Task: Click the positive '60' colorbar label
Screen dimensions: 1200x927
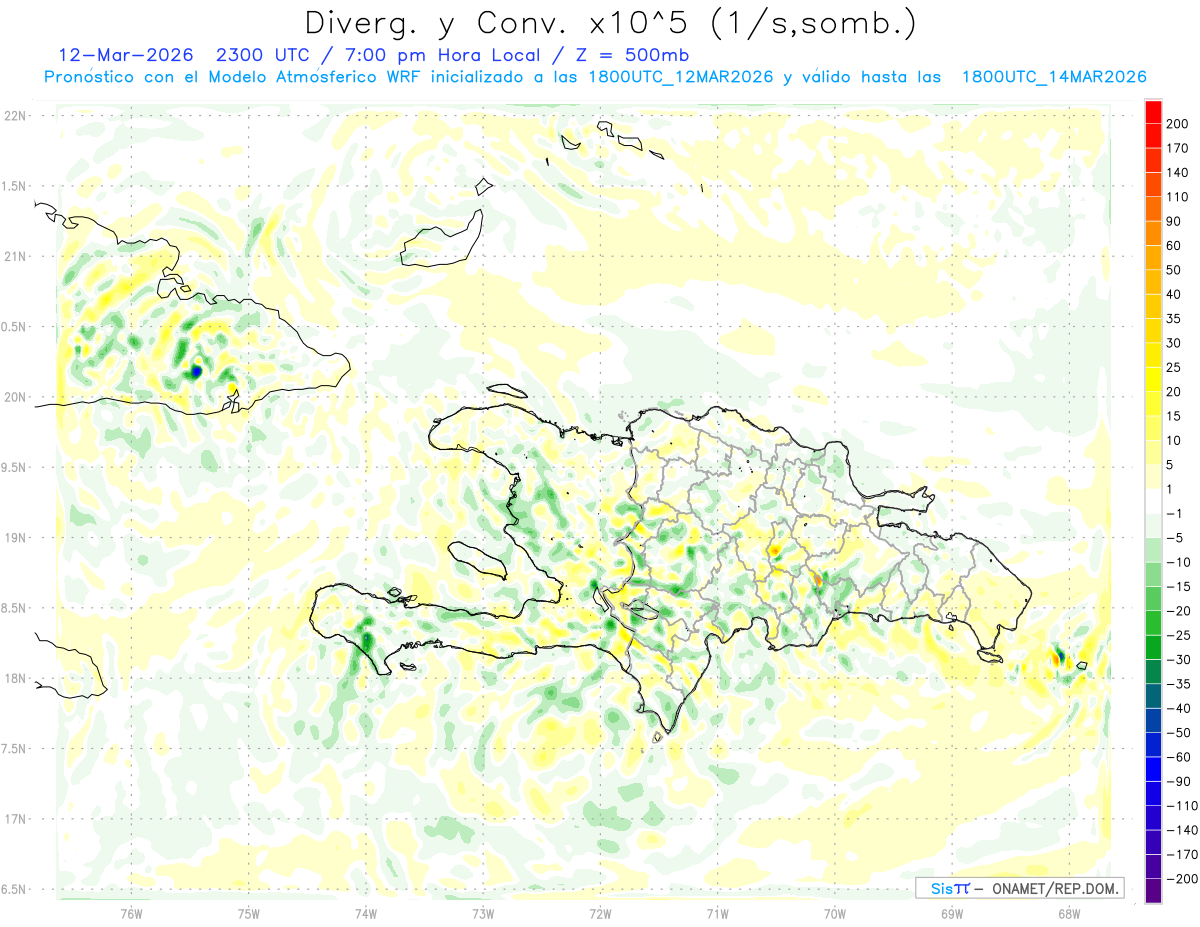Action: click(x=1174, y=246)
